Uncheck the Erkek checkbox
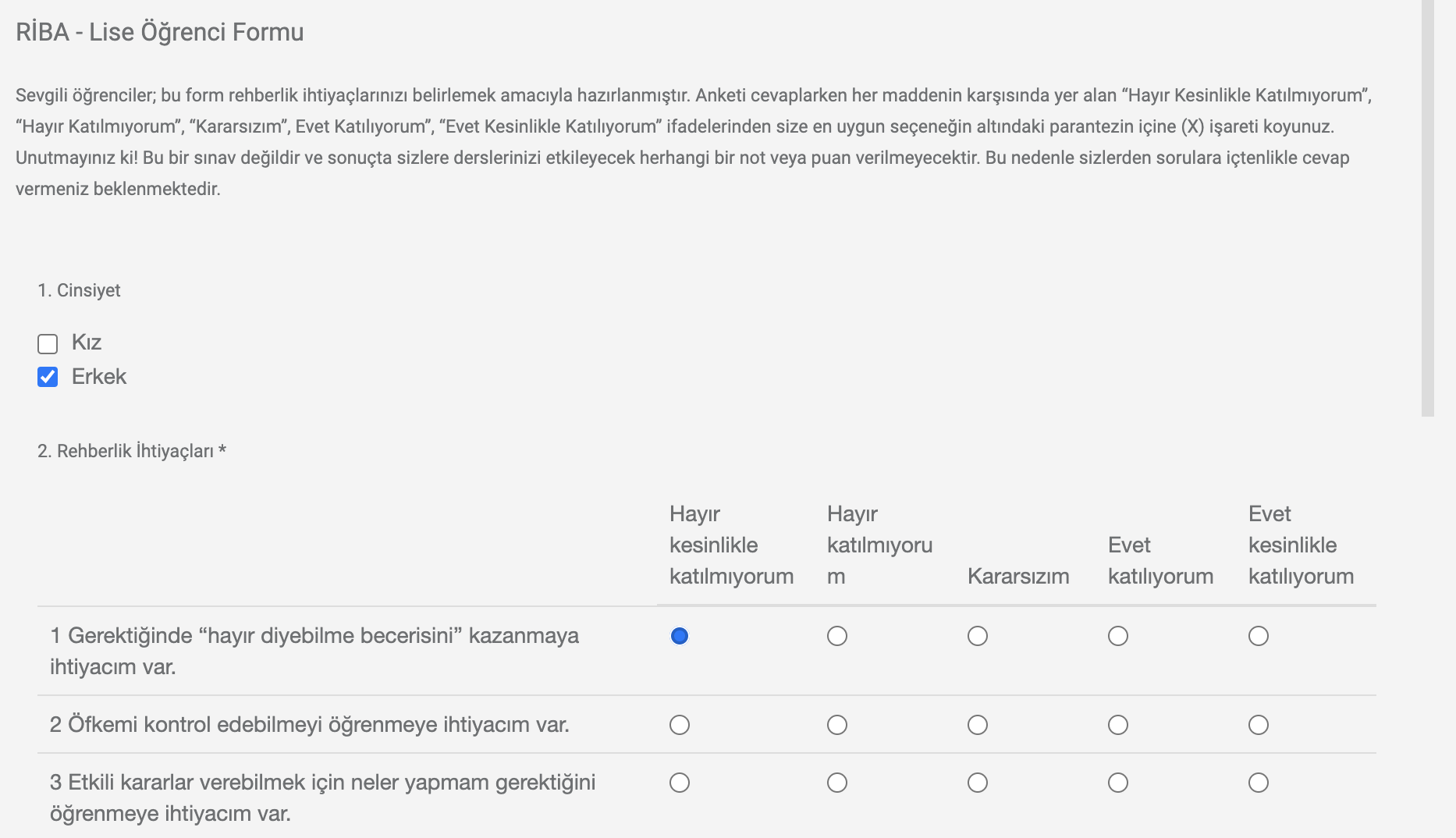This screenshot has height=838, width=1456. [x=48, y=376]
